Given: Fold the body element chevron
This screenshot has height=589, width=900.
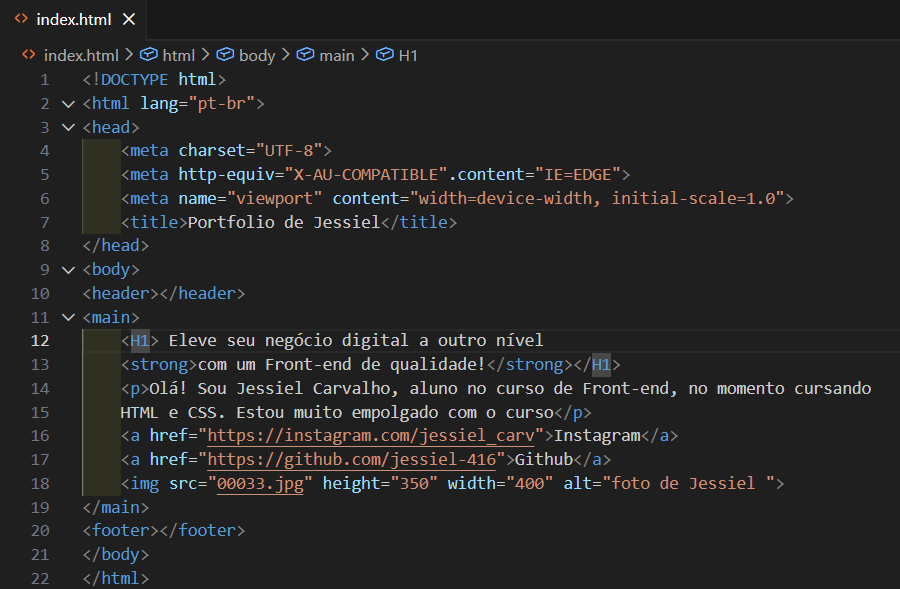Looking at the screenshot, I should pos(68,269).
